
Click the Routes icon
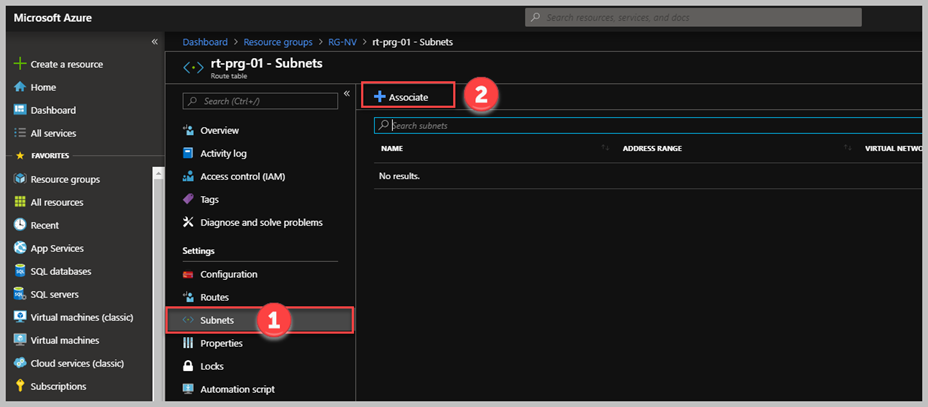point(188,297)
